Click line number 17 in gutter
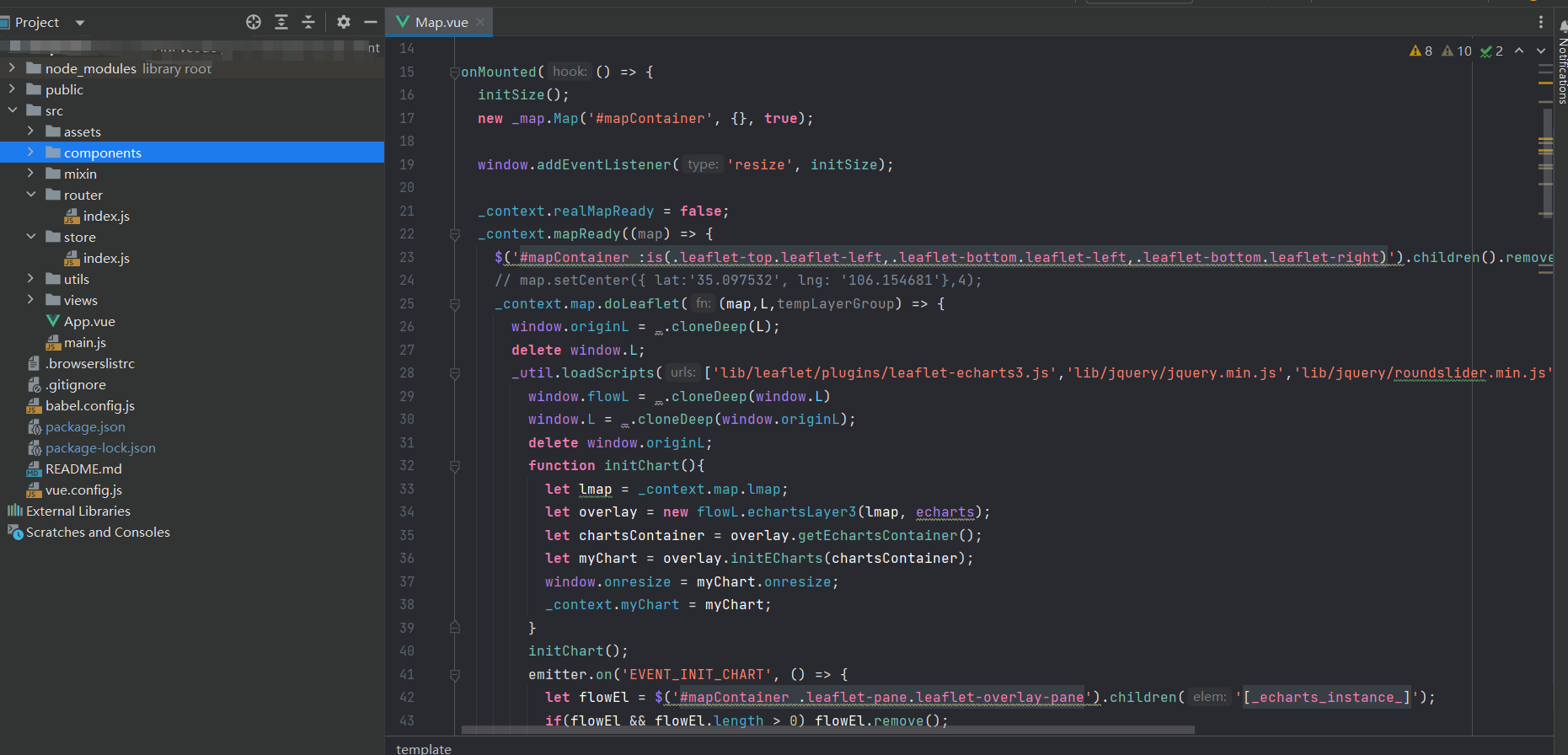This screenshot has width=1568, height=755. pyautogui.click(x=407, y=119)
